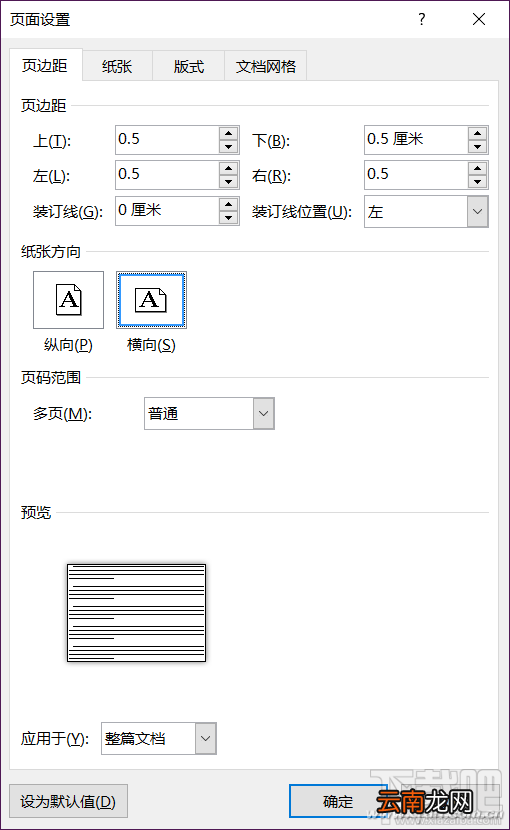Screen dimensions: 510x830
Task: Expand the 应用于 dropdown showing 整篇文档
Action: coord(205,738)
